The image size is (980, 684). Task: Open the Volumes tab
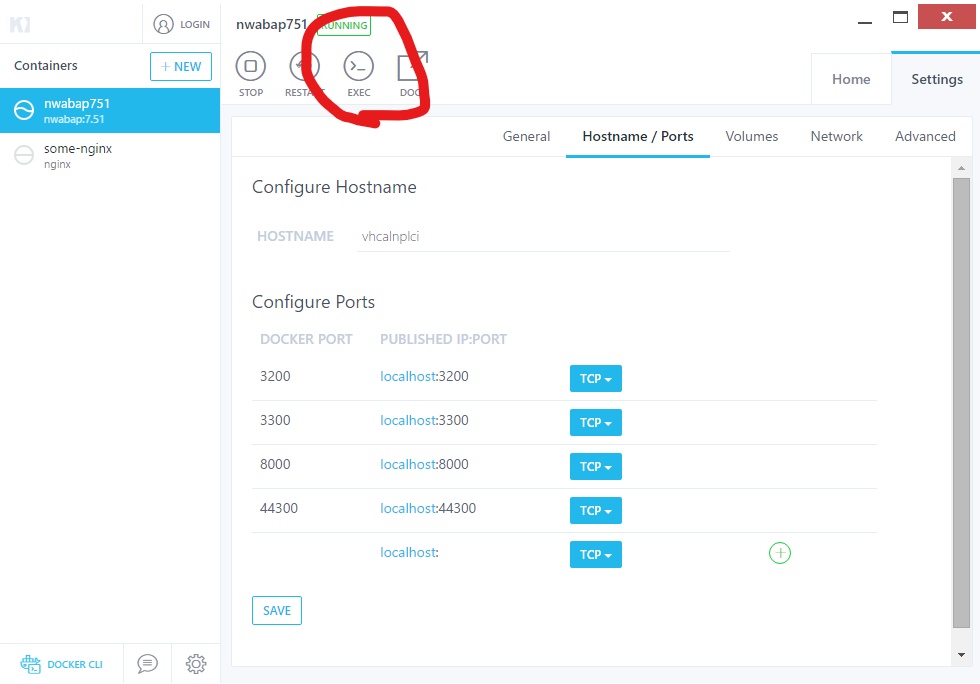(752, 136)
